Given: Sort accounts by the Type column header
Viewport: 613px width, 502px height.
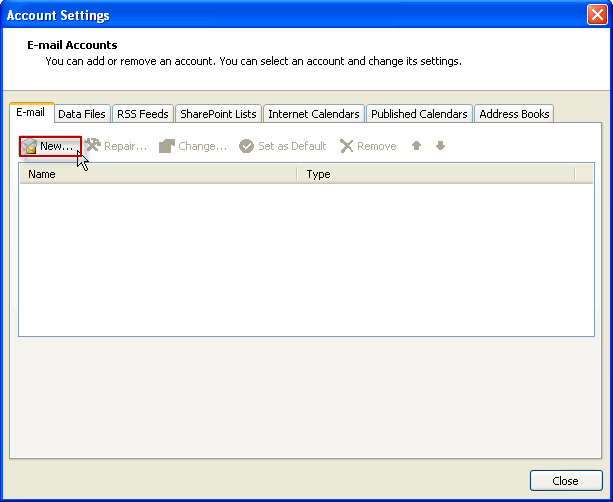Looking at the screenshot, I should [436, 174].
